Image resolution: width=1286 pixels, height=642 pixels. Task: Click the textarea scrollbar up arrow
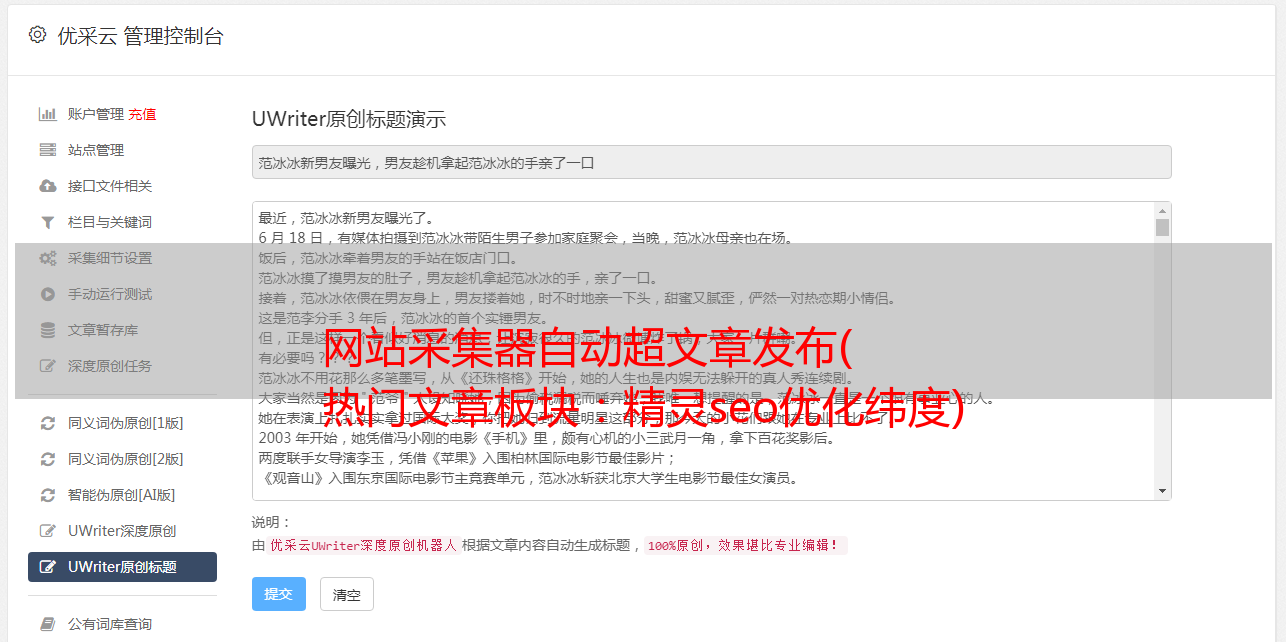coord(1162,211)
